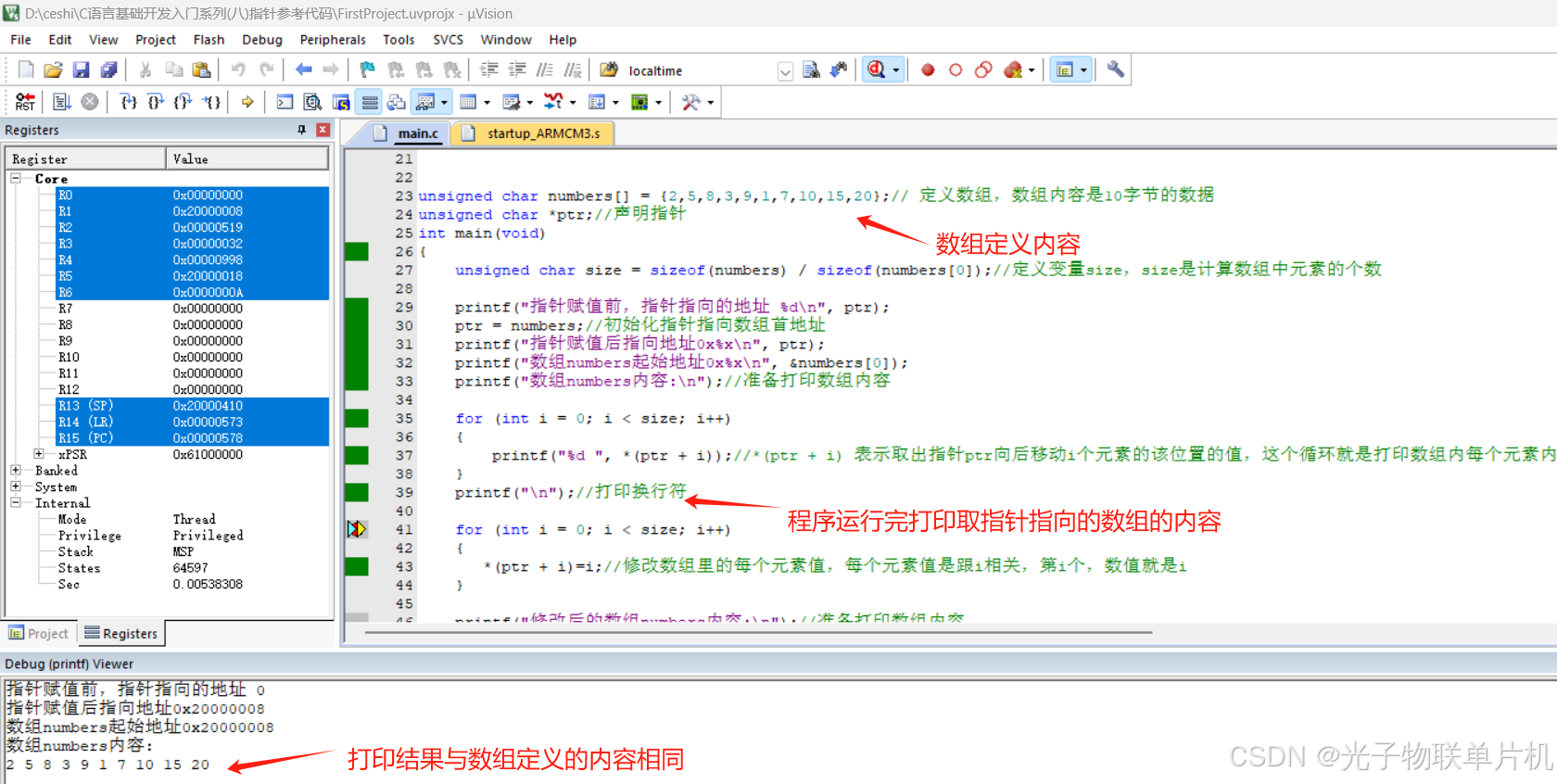Open the File menu
The height and width of the screenshot is (784, 1557).
tap(20, 40)
